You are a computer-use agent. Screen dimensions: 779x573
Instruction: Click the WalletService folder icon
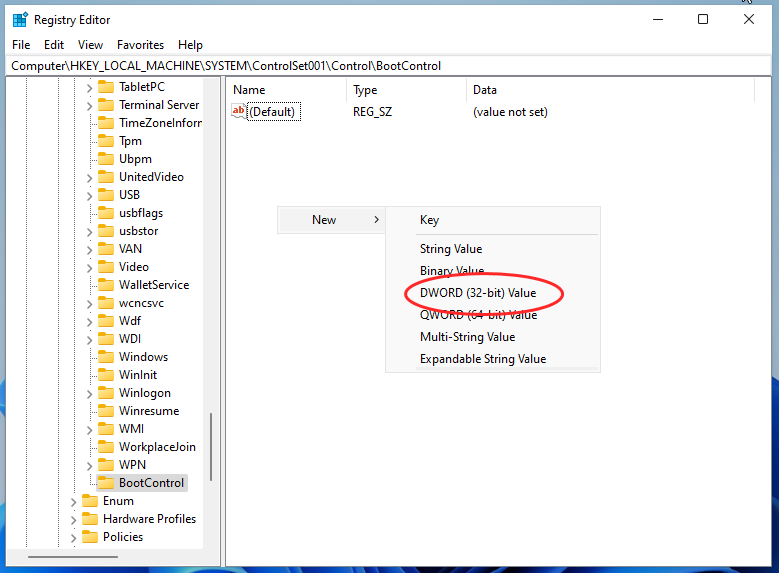coord(106,284)
